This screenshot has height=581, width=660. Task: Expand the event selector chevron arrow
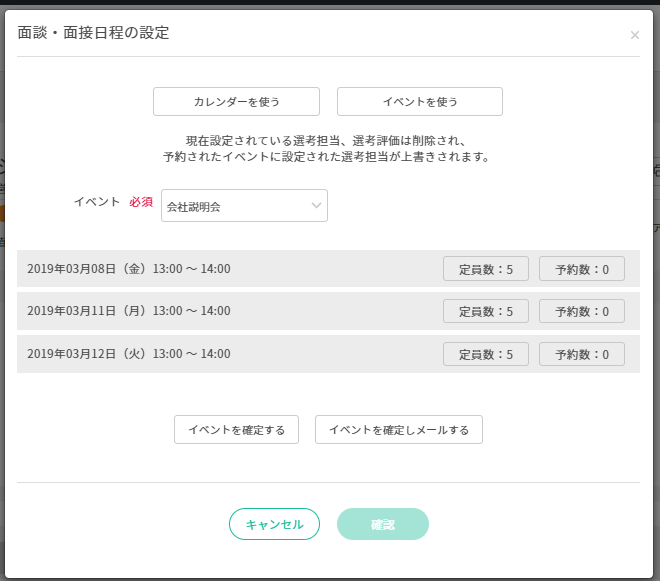(x=316, y=206)
